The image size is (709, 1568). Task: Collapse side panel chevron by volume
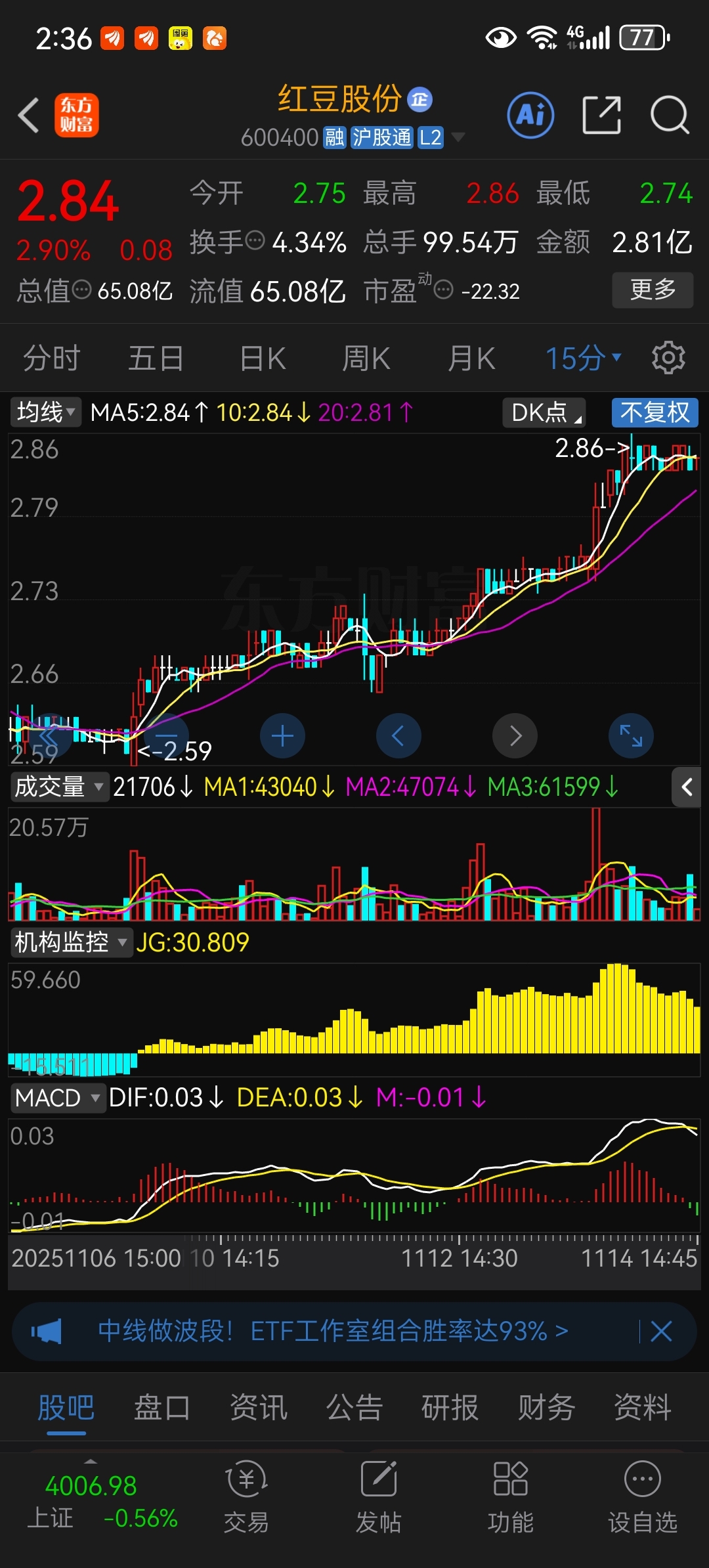[x=687, y=787]
